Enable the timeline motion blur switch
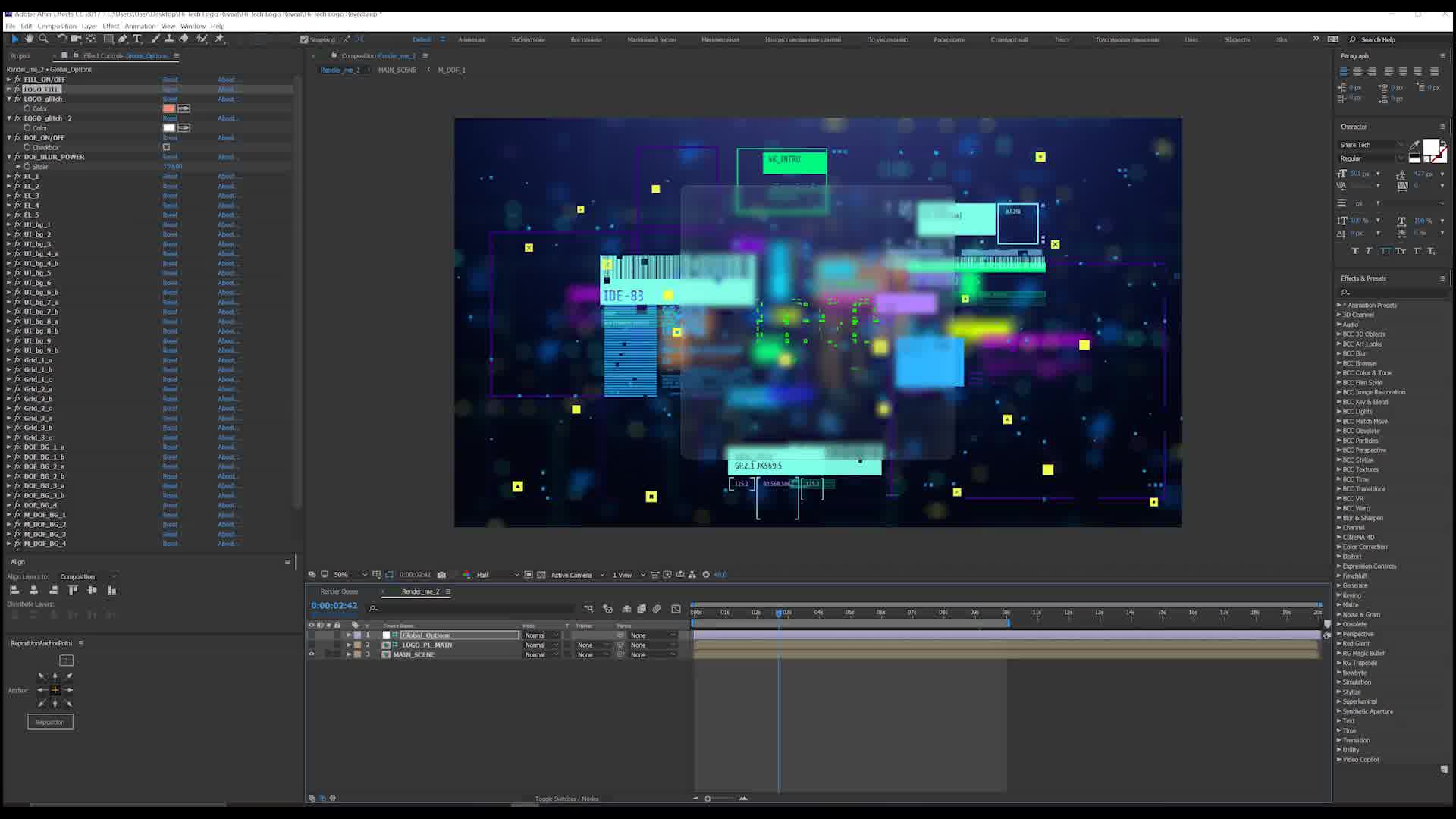 tap(657, 608)
